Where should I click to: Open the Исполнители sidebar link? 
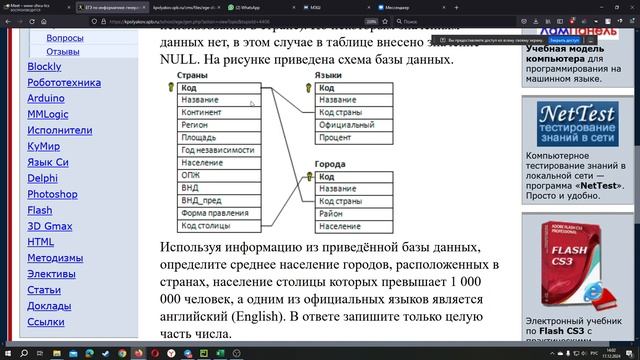[x=60, y=130]
